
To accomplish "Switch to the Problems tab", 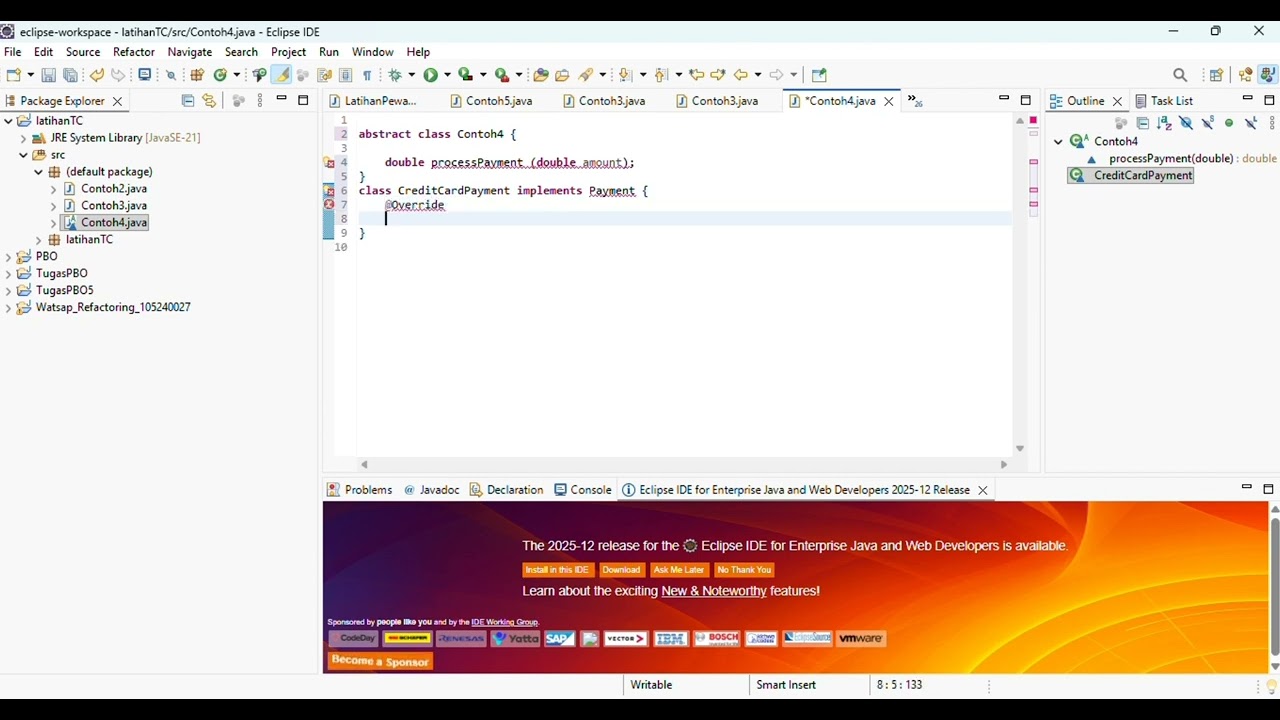I will (x=359, y=490).
